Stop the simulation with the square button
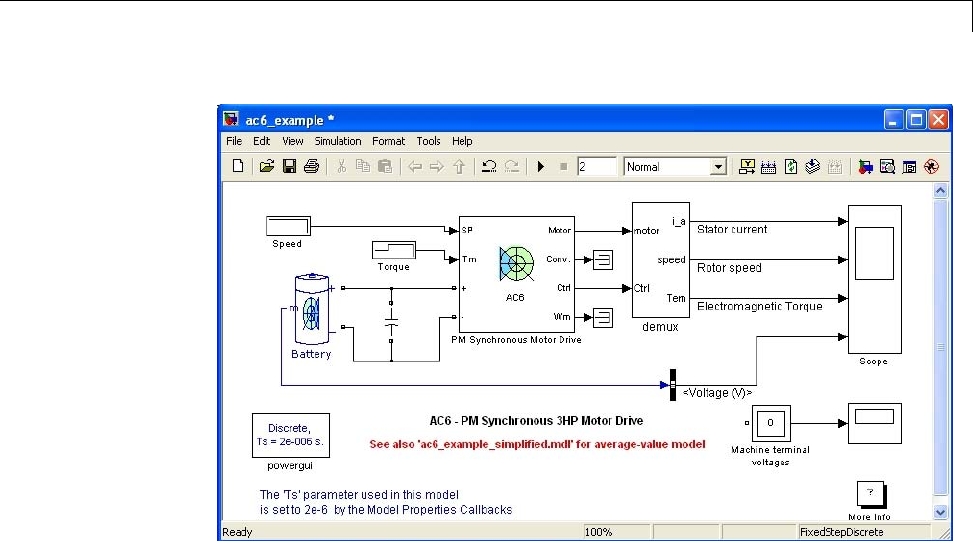The width and height of the screenshot is (973, 541). tap(563, 166)
